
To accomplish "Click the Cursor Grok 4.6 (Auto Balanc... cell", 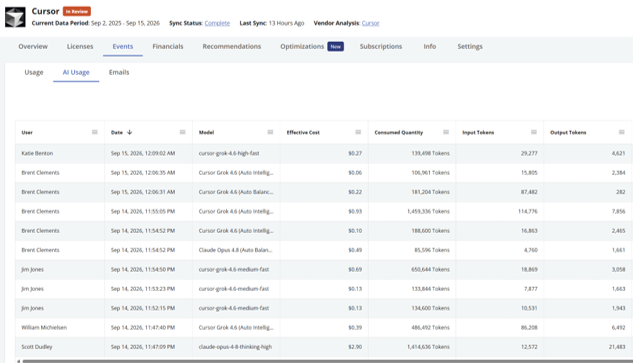I will 236,192.
